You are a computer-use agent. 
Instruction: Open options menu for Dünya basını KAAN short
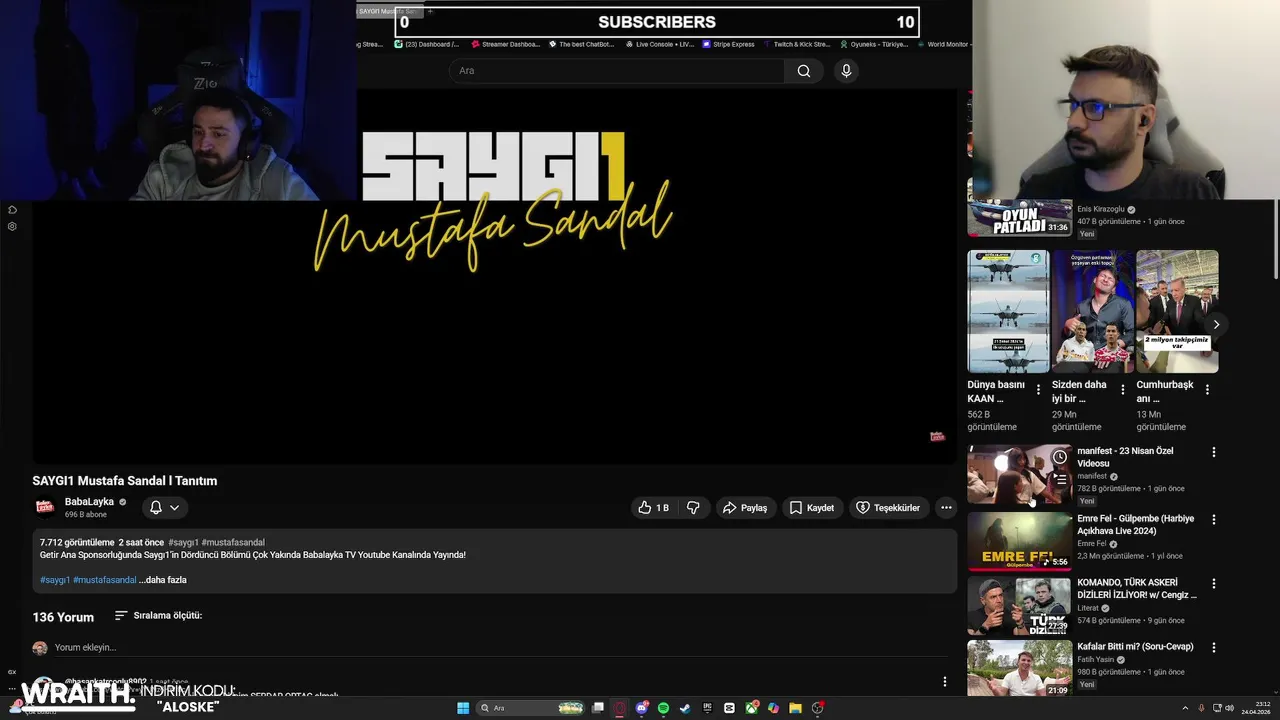click(x=1038, y=390)
